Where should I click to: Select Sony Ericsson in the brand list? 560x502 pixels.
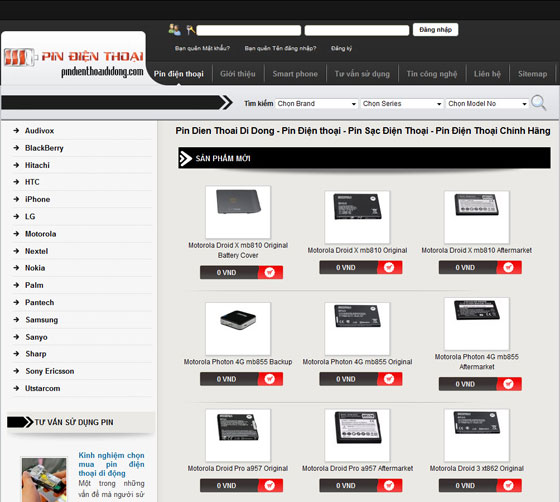(50, 371)
